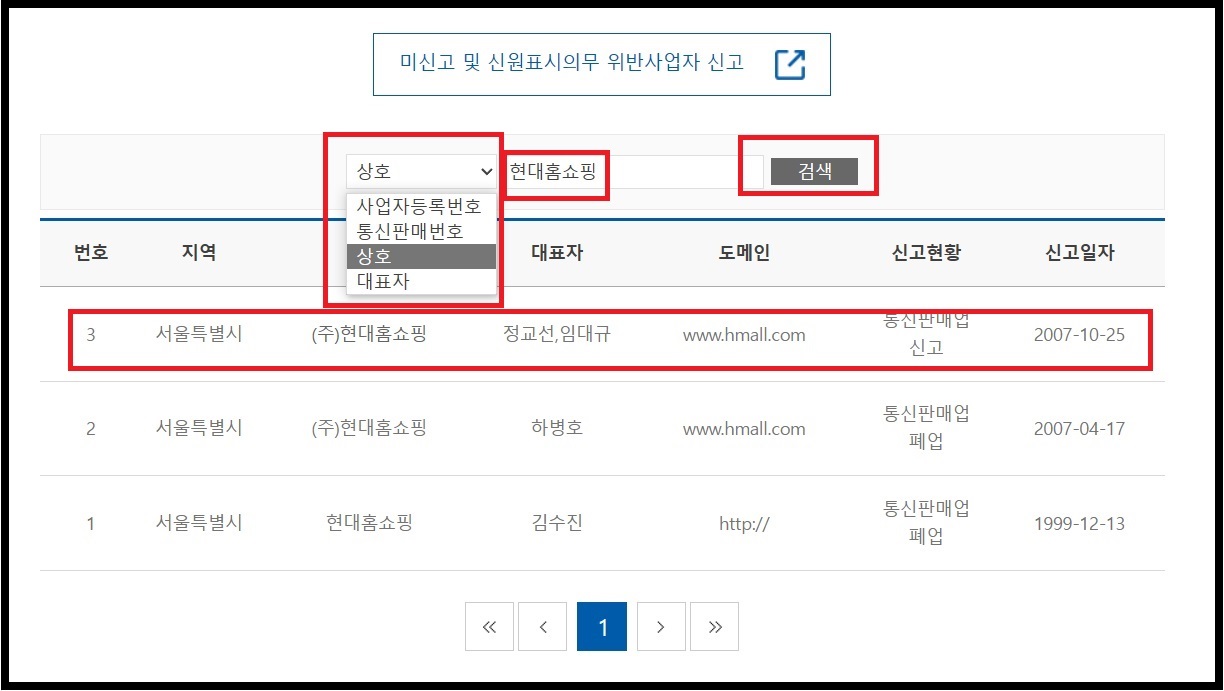This screenshot has width=1224, height=691.
Task: Click www.hmall.com in the 하병호 row
Action: 744,429
